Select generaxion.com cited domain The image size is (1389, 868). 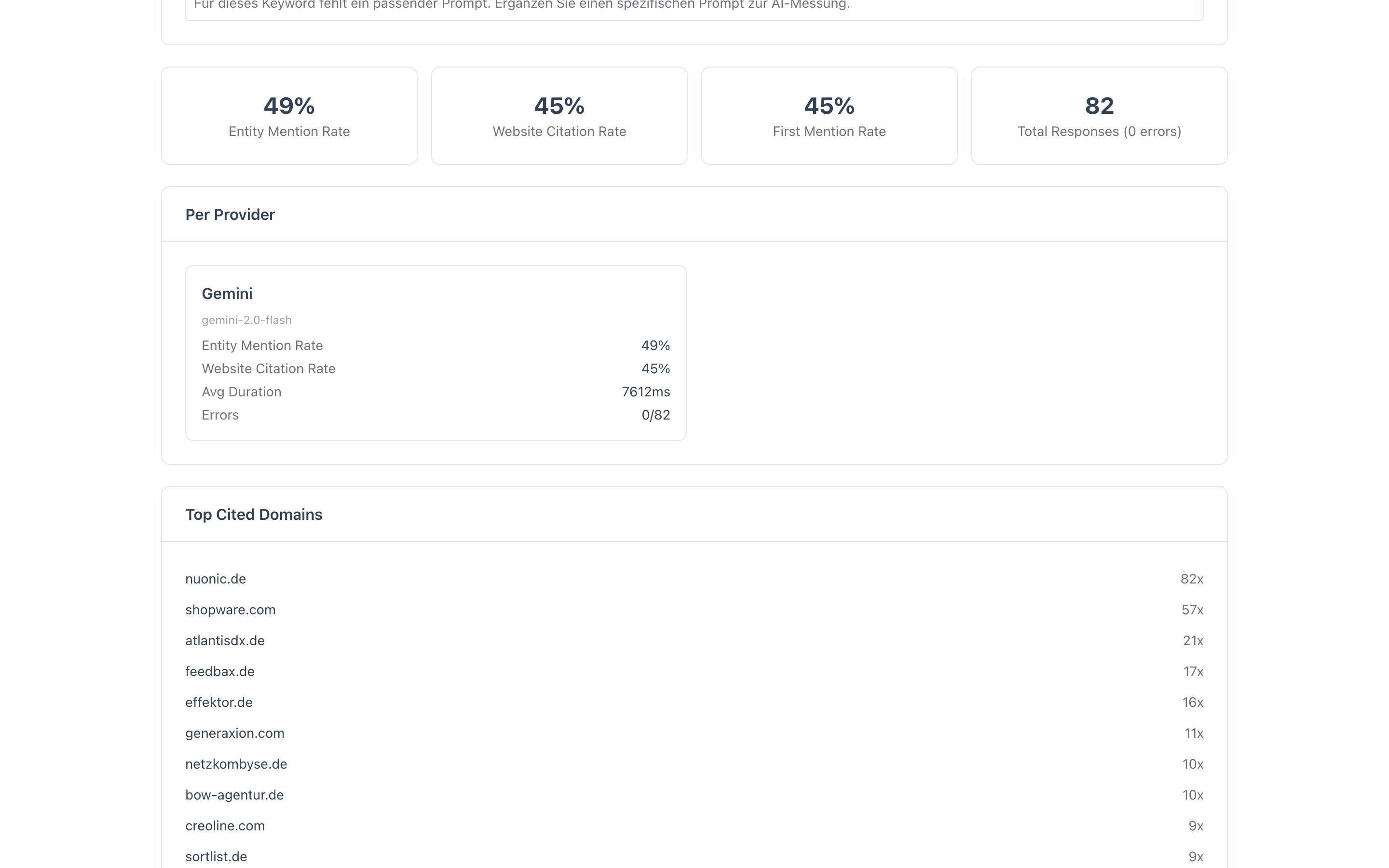[234, 733]
